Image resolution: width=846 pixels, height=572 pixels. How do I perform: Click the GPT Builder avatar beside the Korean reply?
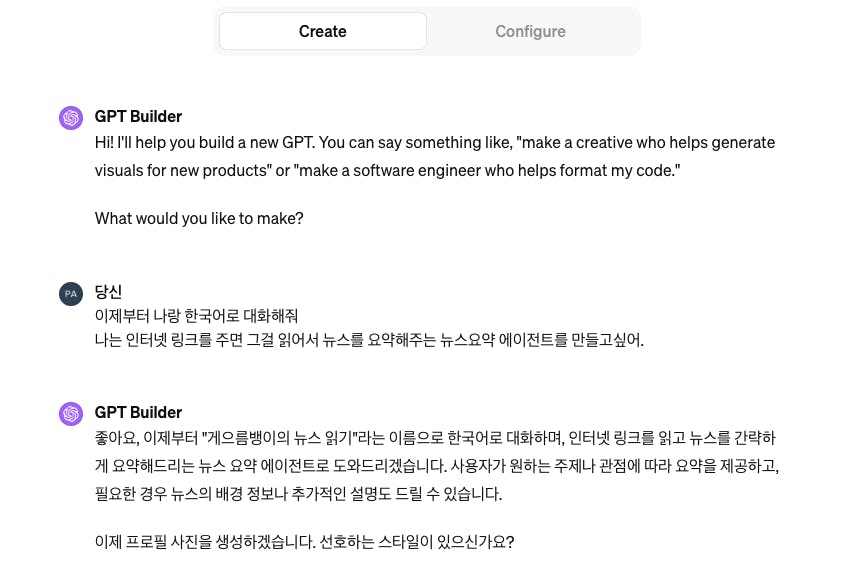pyautogui.click(x=71, y=413)
